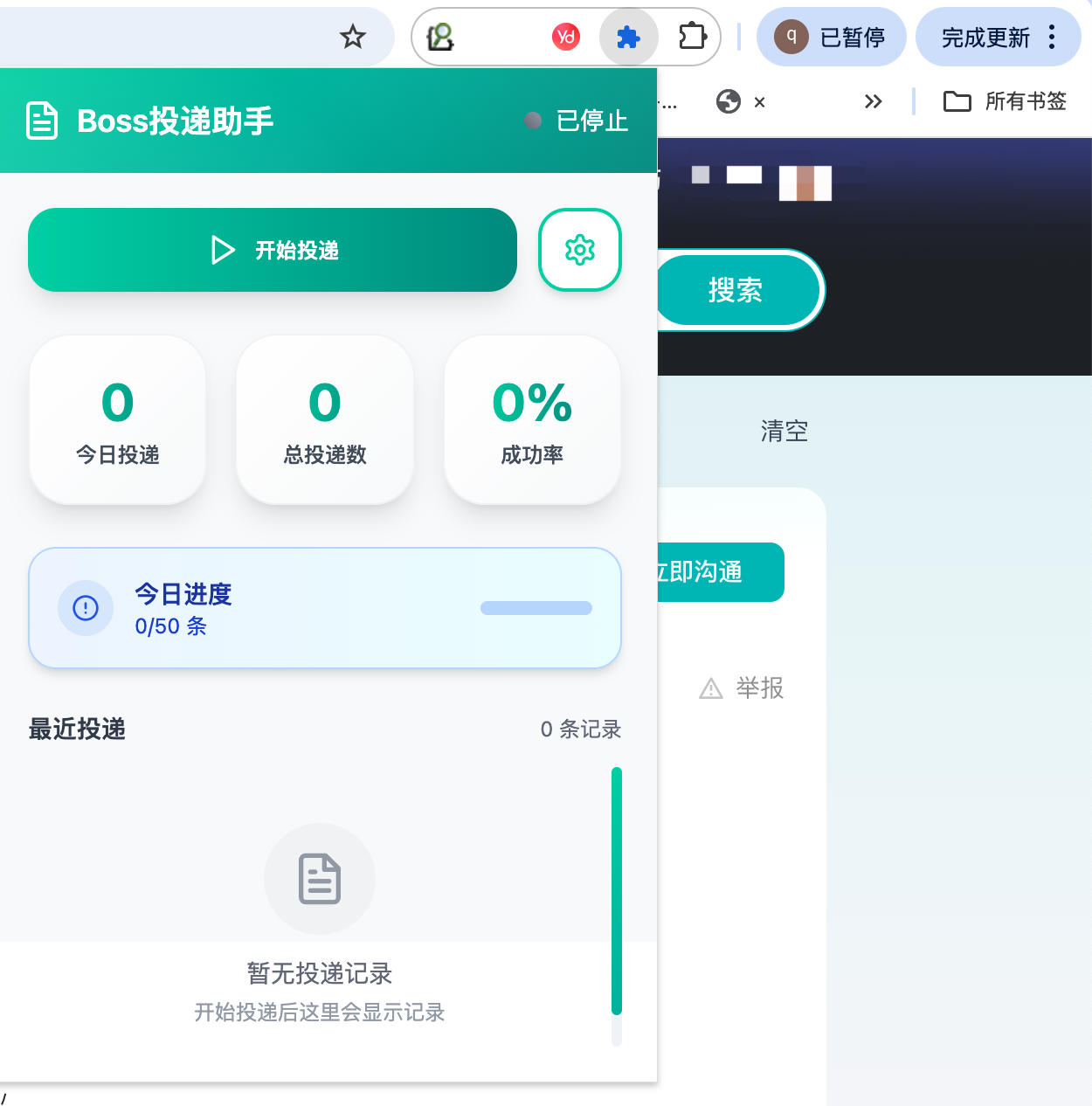Click the empty records document icon
Image resolution: width=1092 pixels, height=1106 pixels.
[x=320, y=879]
